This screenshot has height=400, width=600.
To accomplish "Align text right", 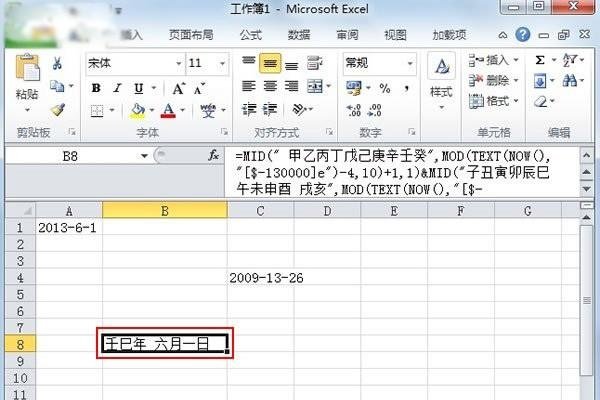I will pyautogui.click(x=291, y=86).
